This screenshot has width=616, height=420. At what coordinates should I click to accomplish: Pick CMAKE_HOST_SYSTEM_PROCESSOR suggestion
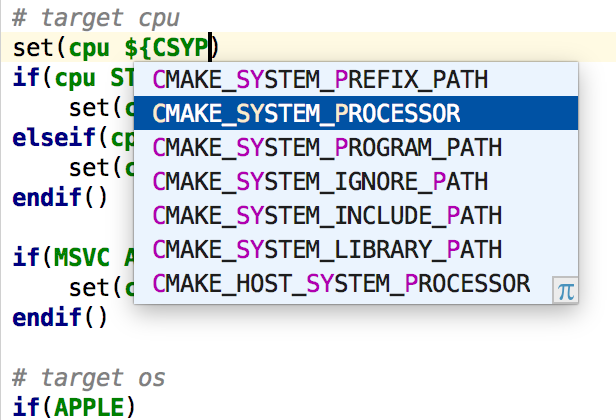[356, 283]
